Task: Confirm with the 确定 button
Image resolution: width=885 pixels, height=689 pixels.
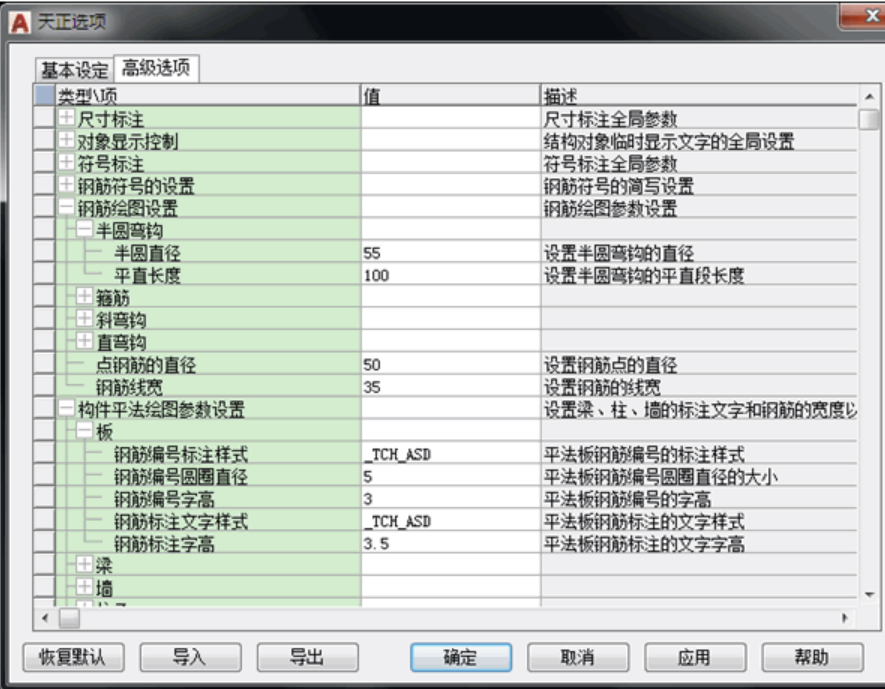Action: point(461,657)
